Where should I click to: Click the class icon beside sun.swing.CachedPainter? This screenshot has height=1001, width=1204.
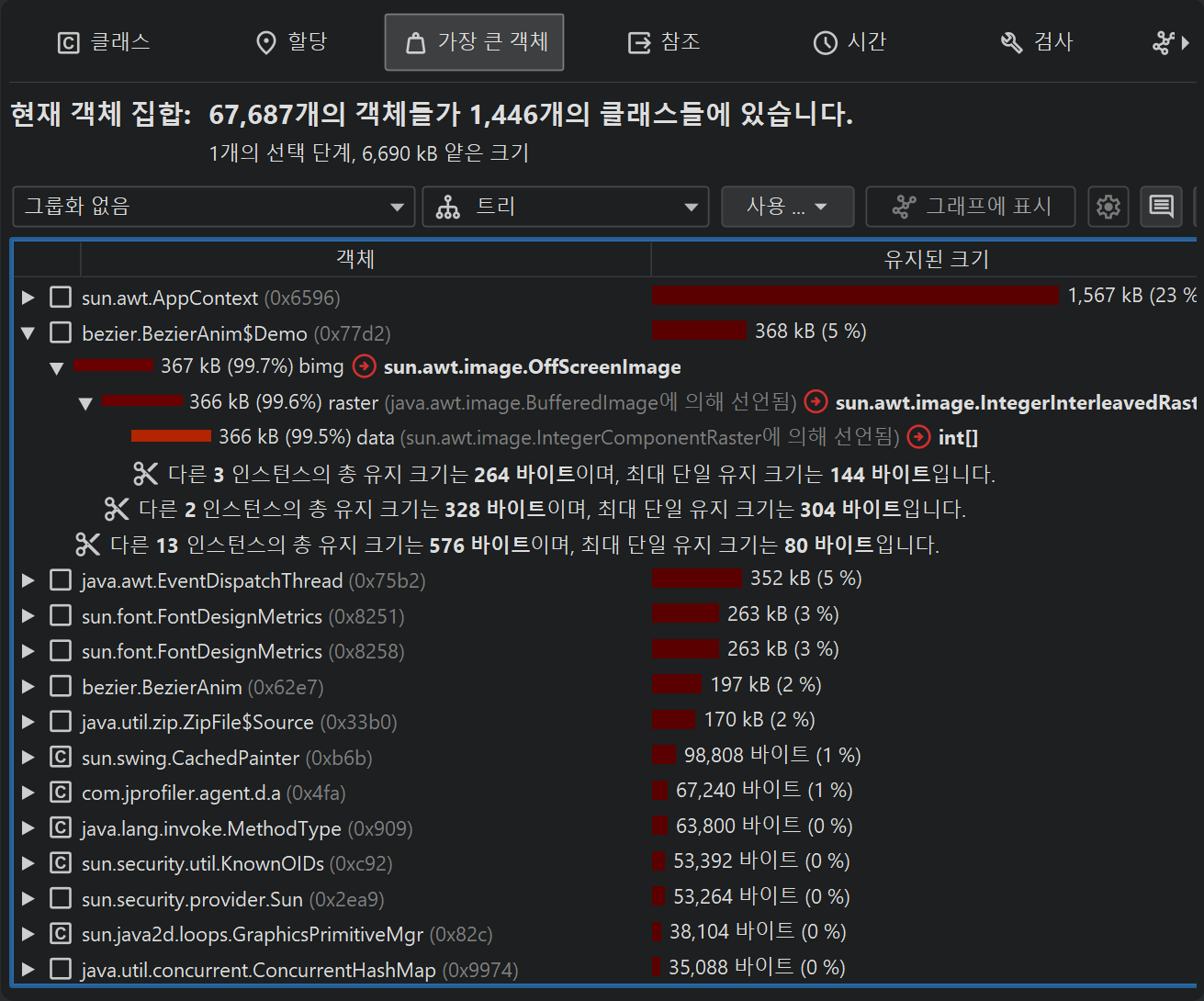coord(61,758)
